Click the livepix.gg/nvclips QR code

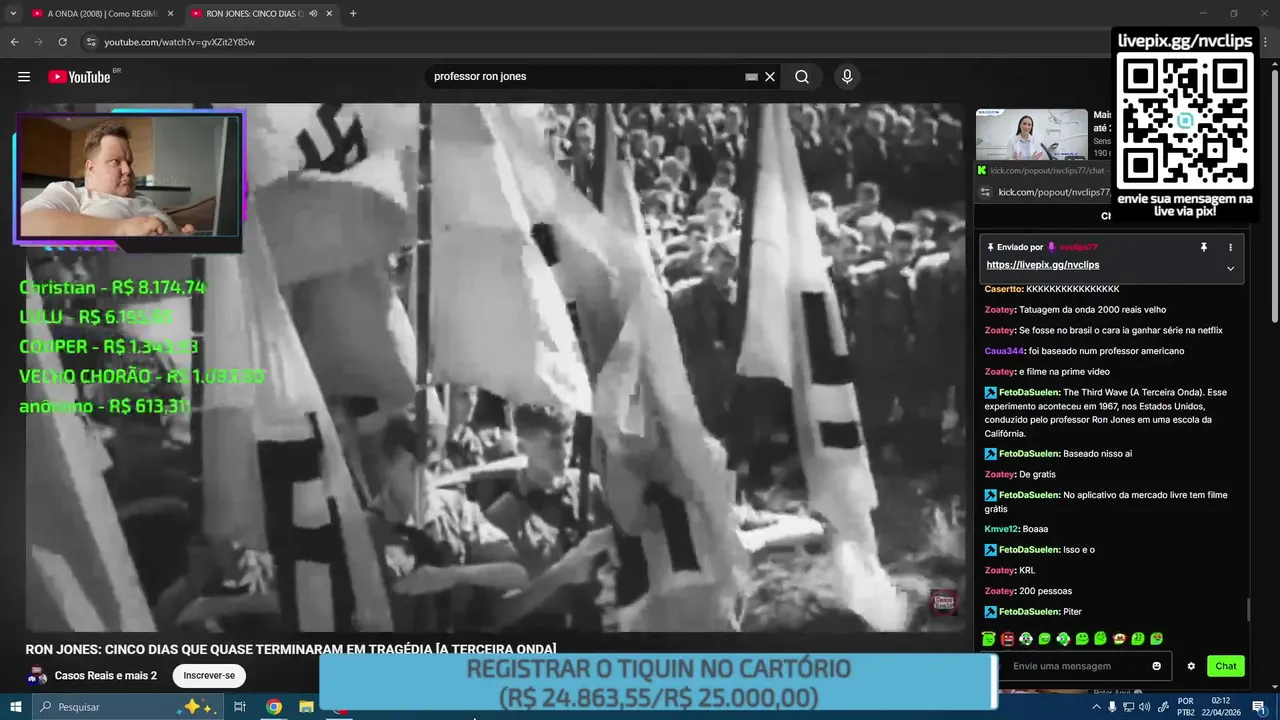coord(1185,120)
